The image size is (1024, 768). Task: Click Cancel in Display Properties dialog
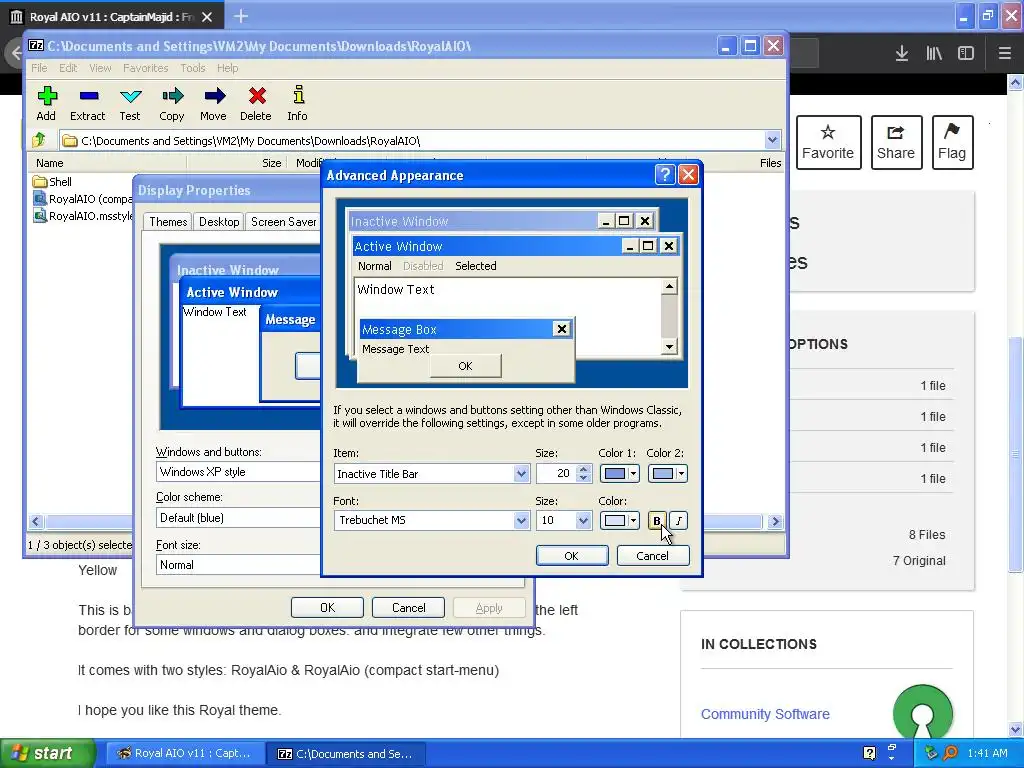coord(408,607)
